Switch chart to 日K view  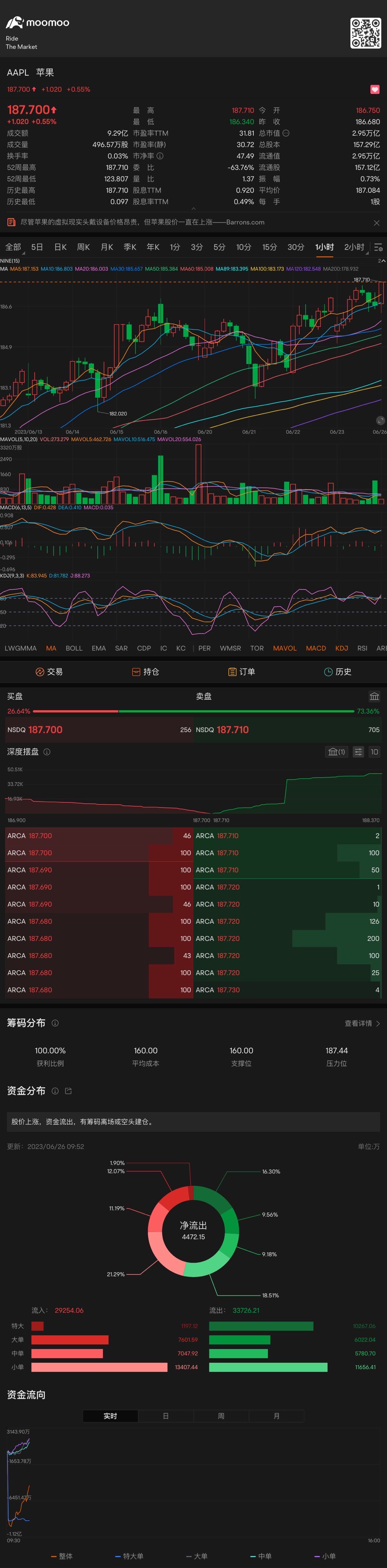60,247
